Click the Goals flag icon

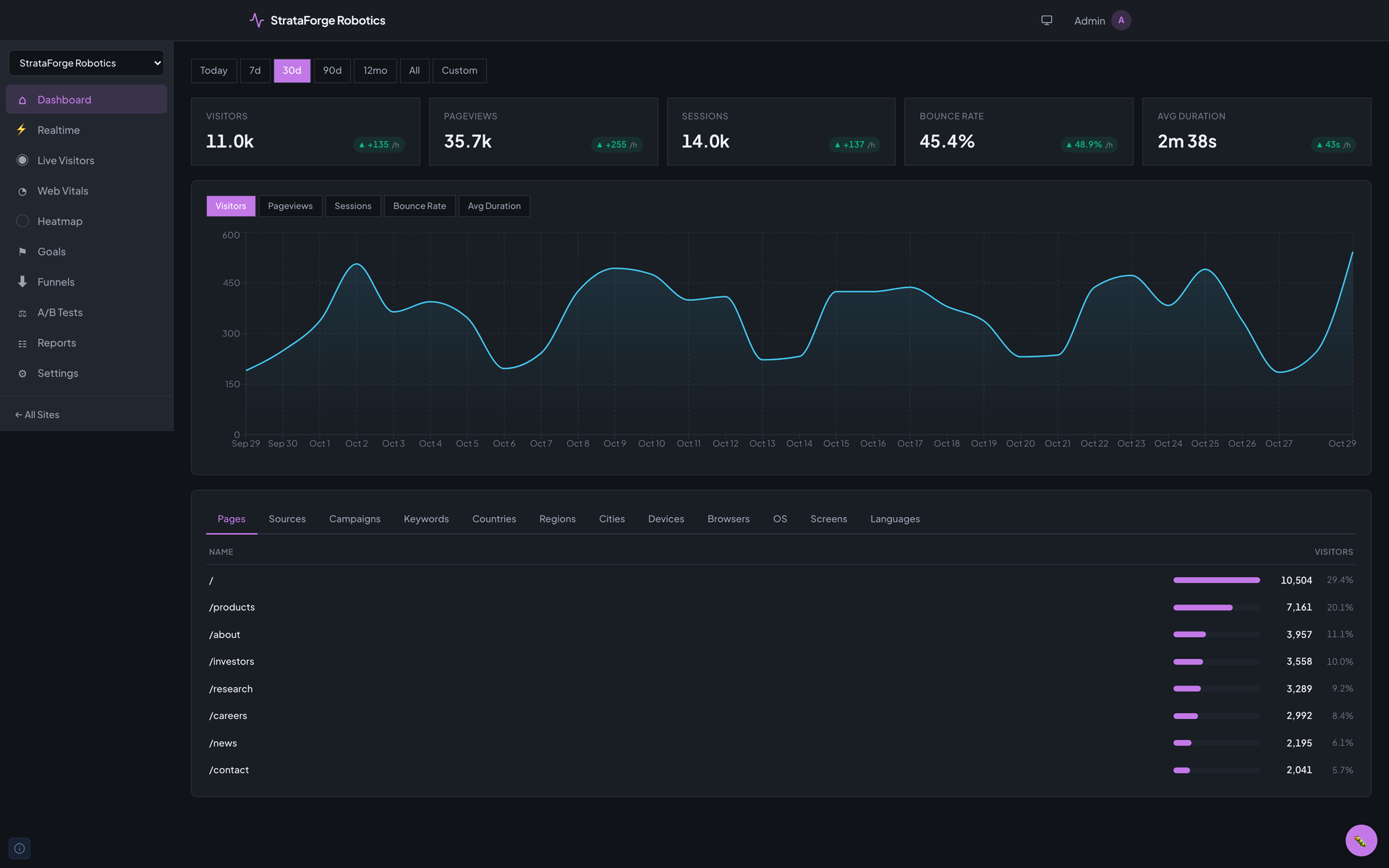tap(22, 252)
